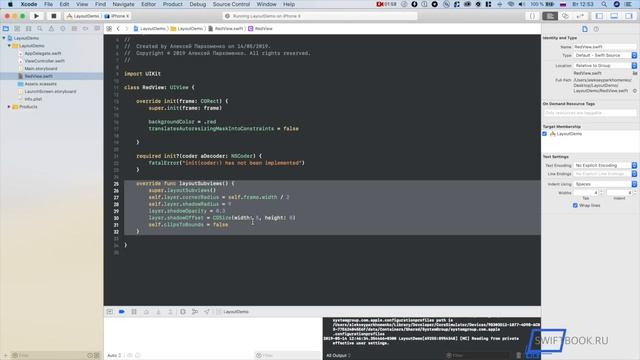The image size is (640, 360).
Task: Hide the debug area button
Action: [110, 311]
